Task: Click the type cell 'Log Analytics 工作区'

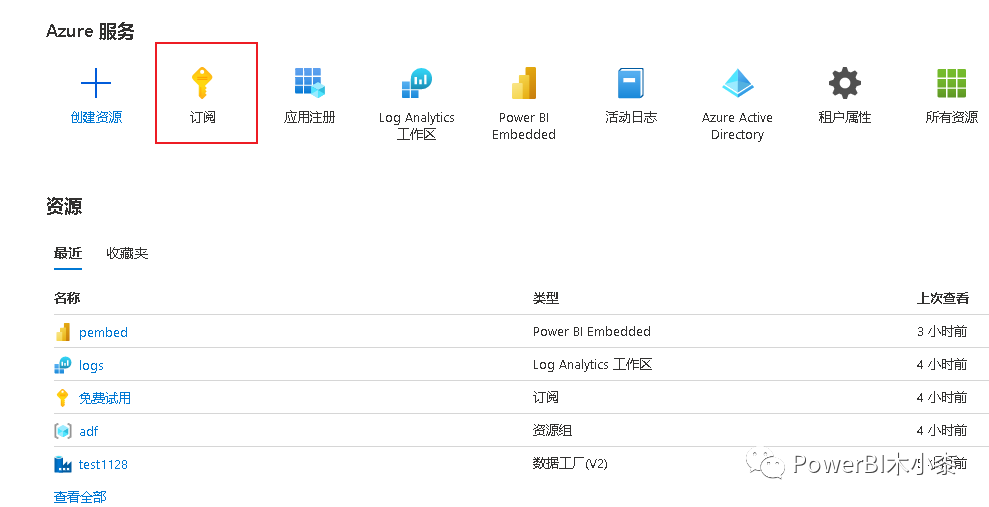Action: click(592, 364)
